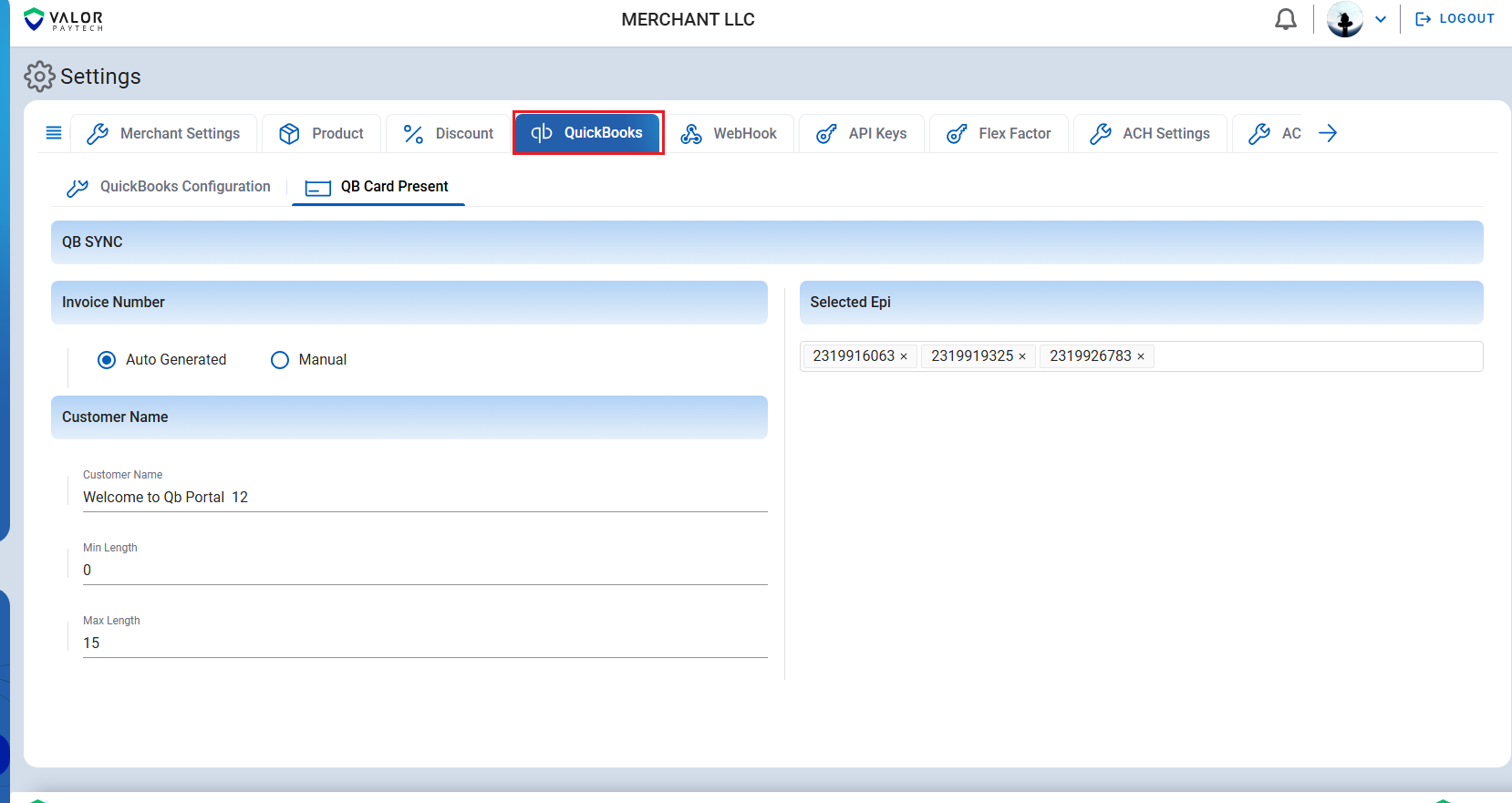Open the ACH Settings tab
Viewport: 1512px width, 803px height.
click(1150, 134)
